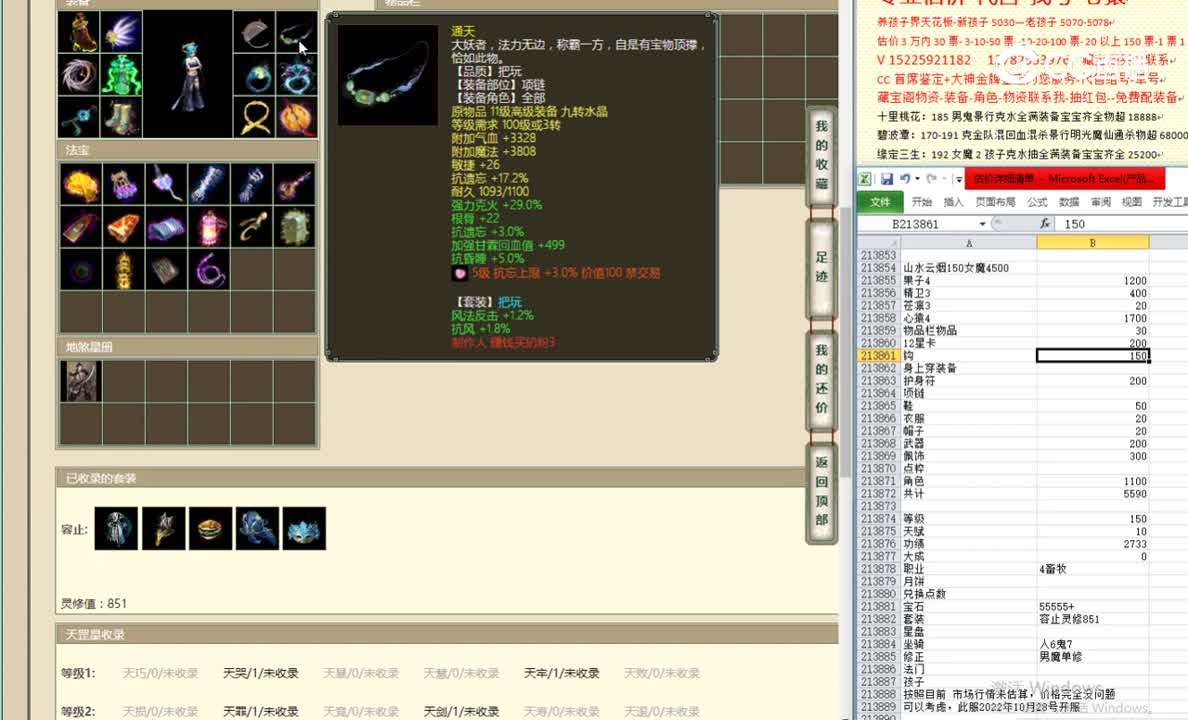The height and width of the screenshot is (720, 1188).
Task: Open 我的收藏 side button
Action: click(x=822, y=155)
